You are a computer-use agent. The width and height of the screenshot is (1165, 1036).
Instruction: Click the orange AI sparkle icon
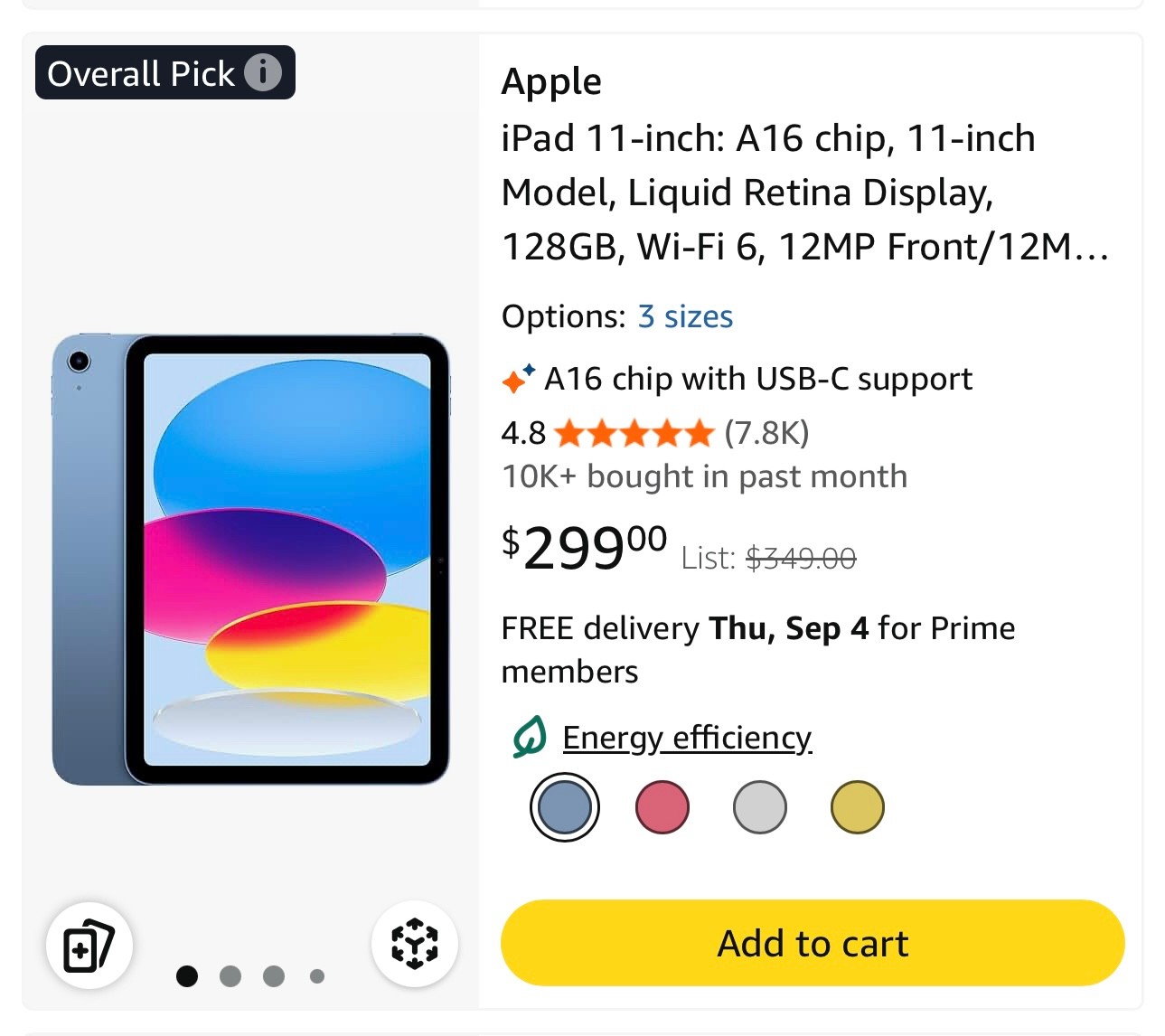(518, 379)
